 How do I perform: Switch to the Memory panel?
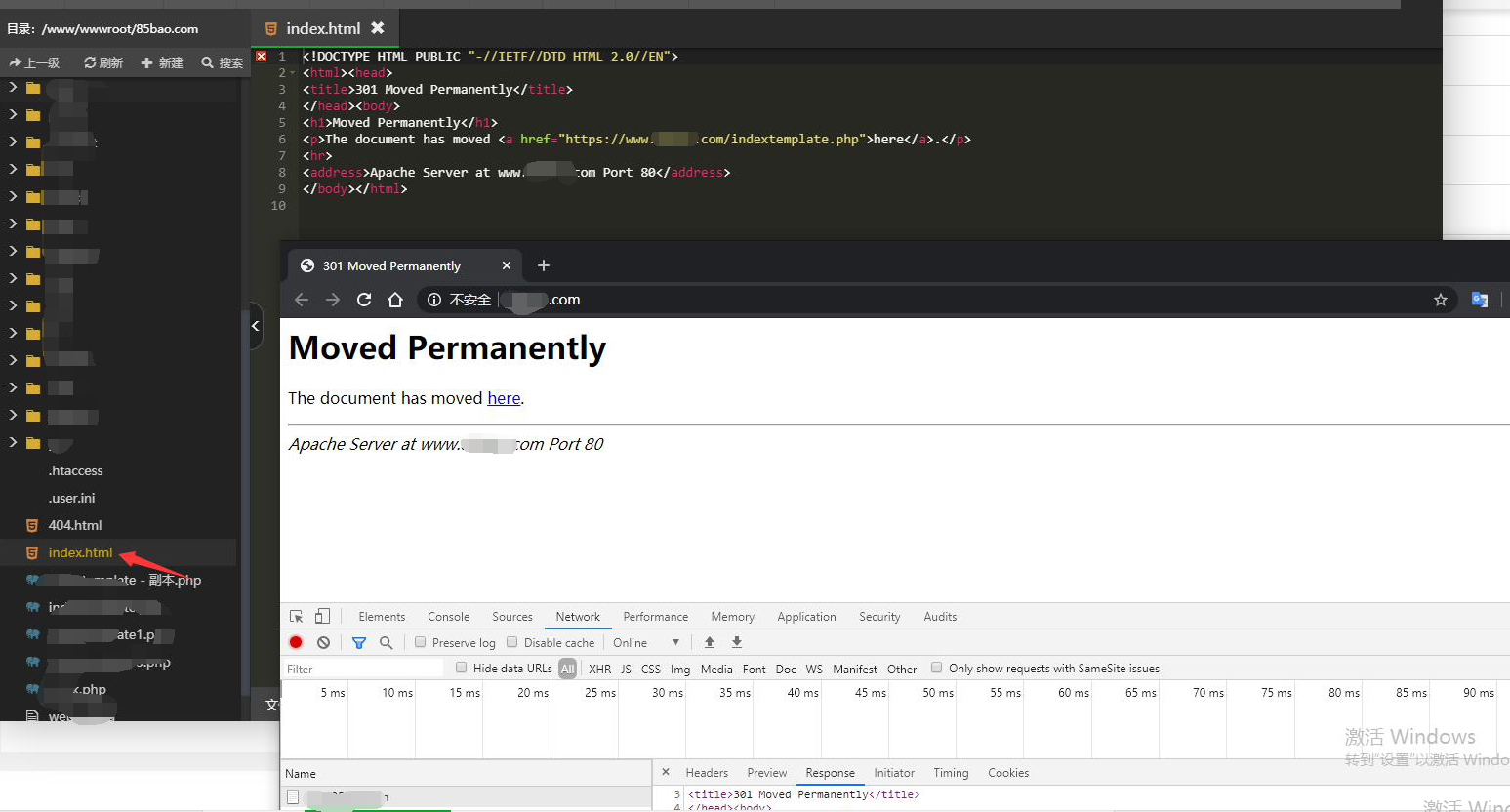click(732, 617)
